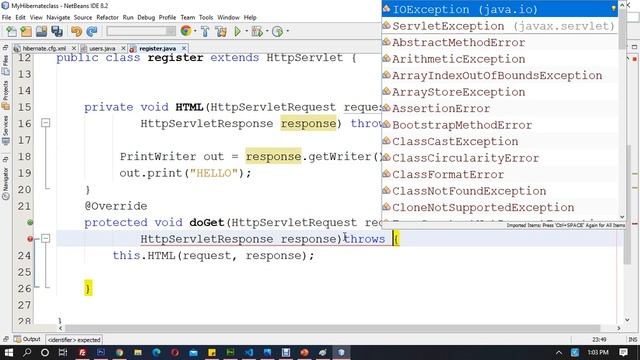Collapse code fold at line 16
Viewport: 640px width, 360px height.
pyautogui.click(x=46, y=122)
